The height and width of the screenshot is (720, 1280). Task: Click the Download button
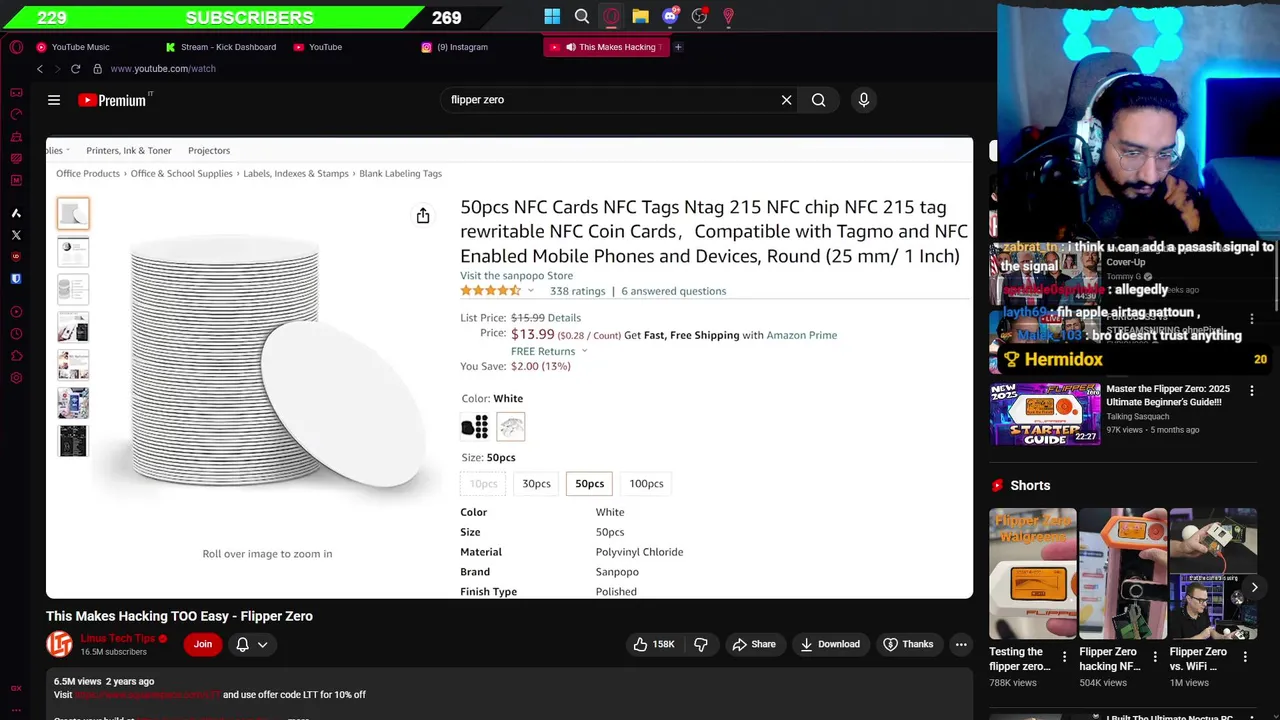(829, 644)
